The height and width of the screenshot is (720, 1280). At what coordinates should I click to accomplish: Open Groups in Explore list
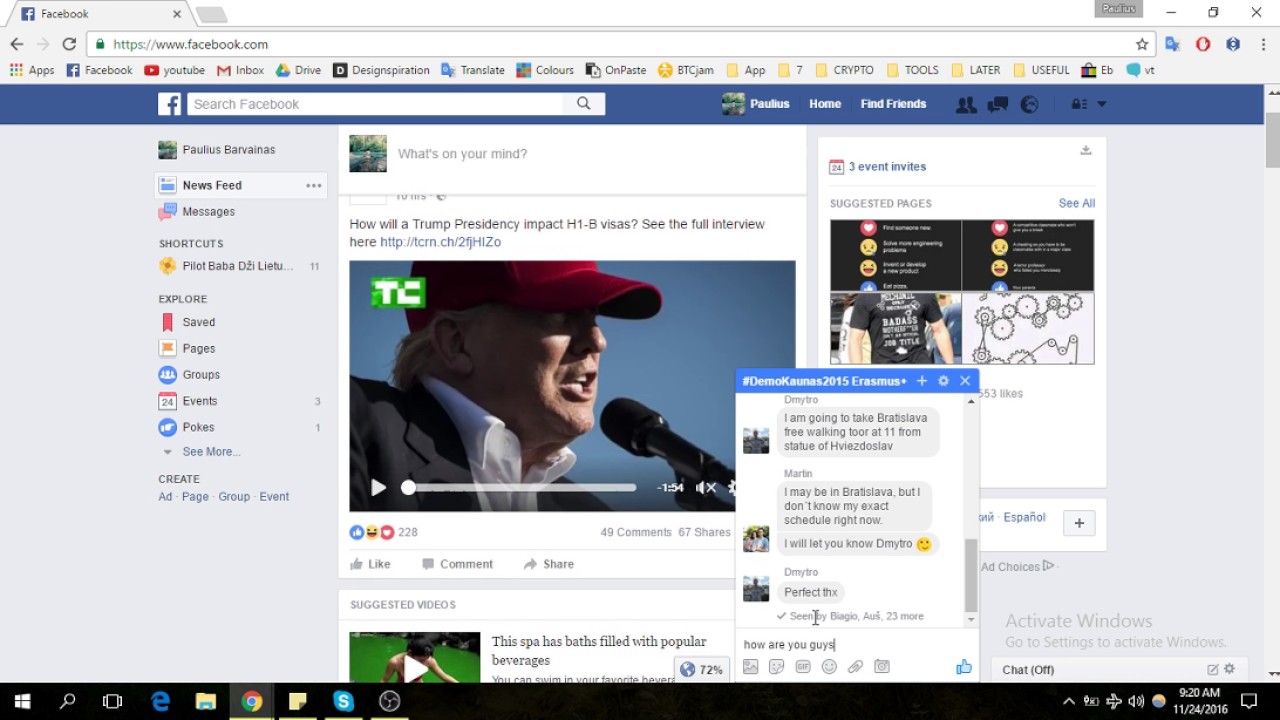pyautogui.click(x=201, y=374)
